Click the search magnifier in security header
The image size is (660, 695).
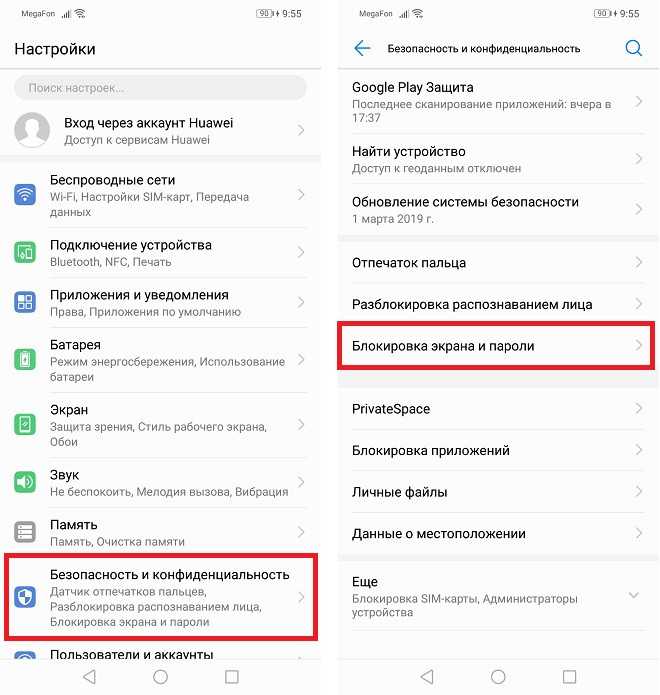point(633,48)
